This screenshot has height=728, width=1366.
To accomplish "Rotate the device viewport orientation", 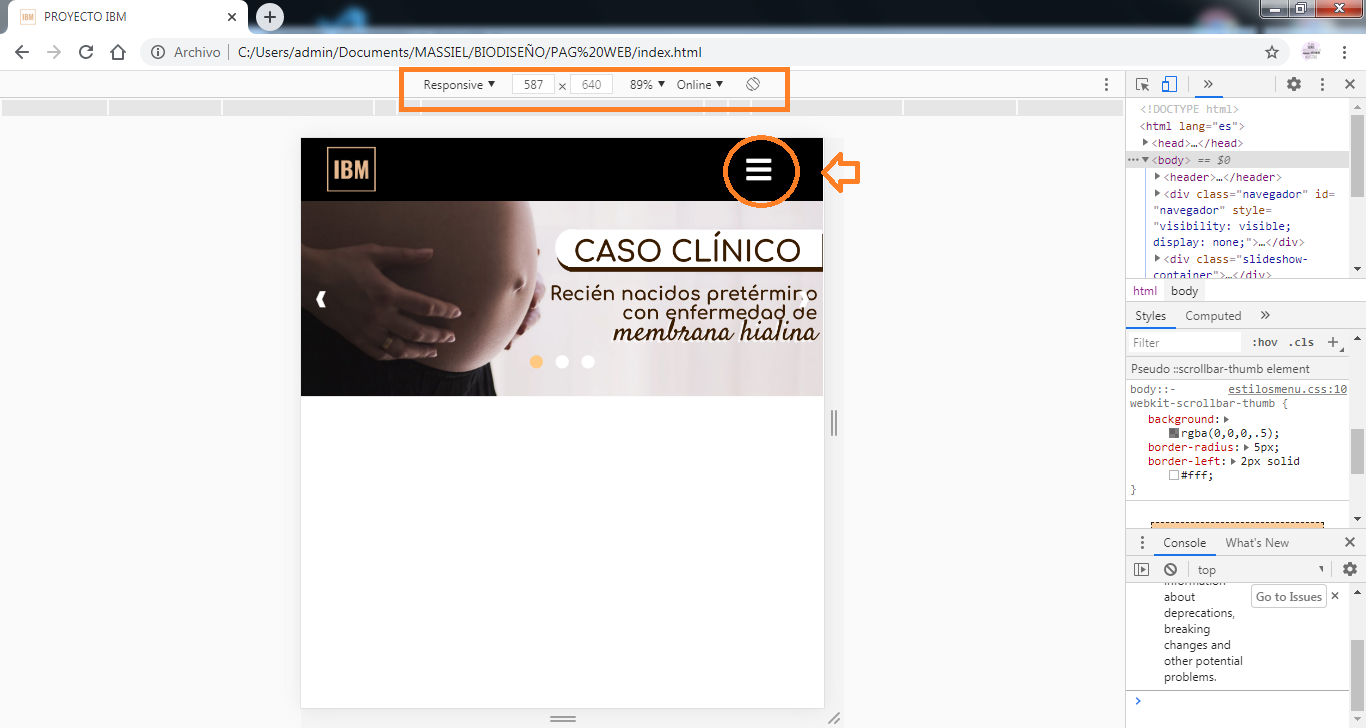I will click(753, 85).
